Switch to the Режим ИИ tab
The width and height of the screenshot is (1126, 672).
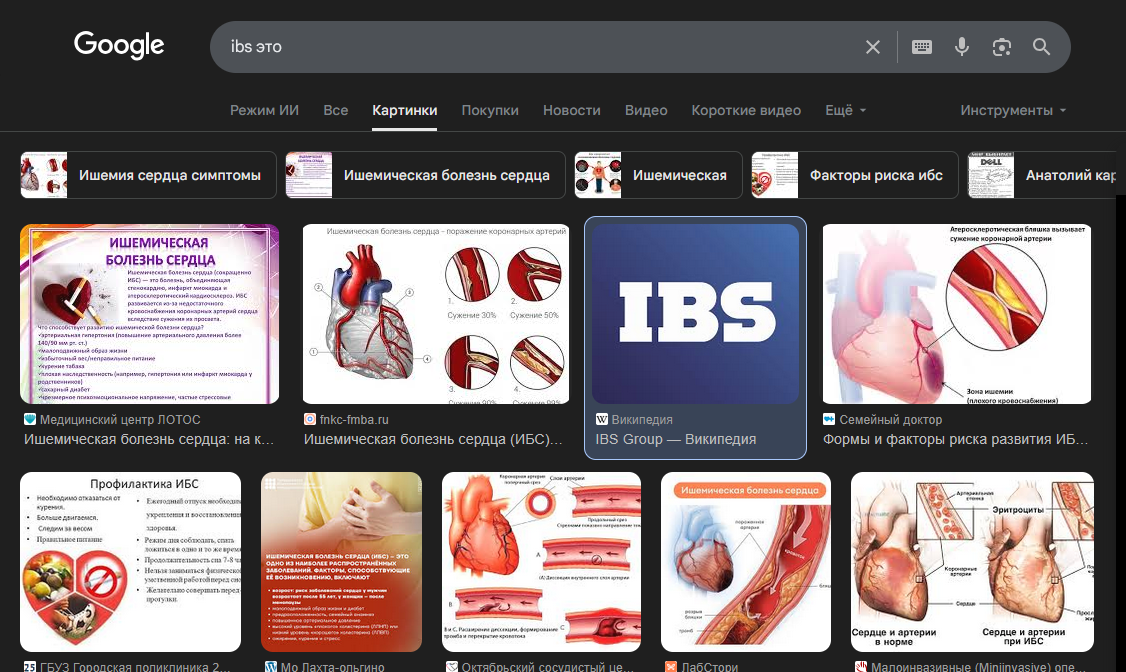pyautogui.click(x=264, y=111)
